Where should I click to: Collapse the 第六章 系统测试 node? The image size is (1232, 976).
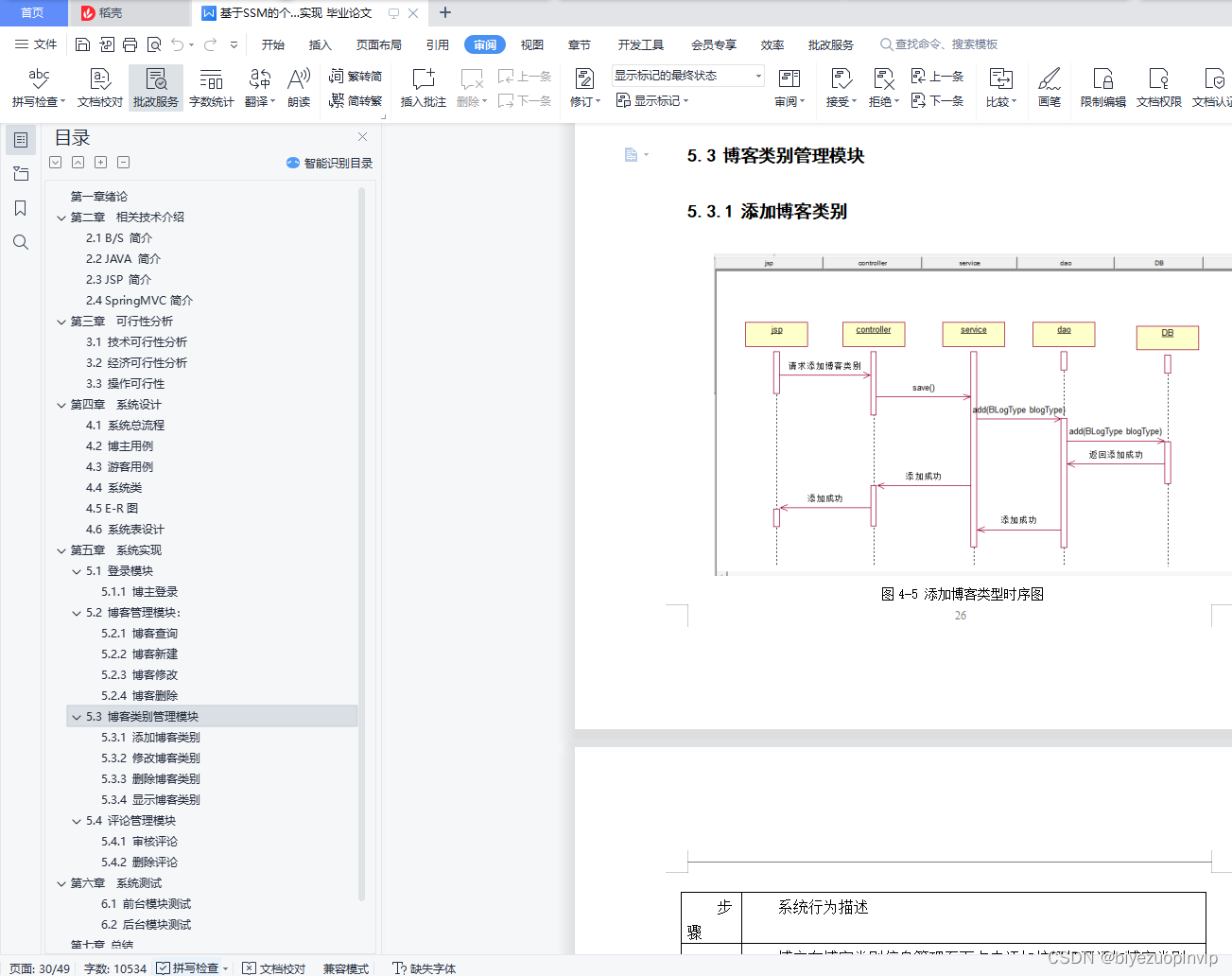(x=61, y=883)
